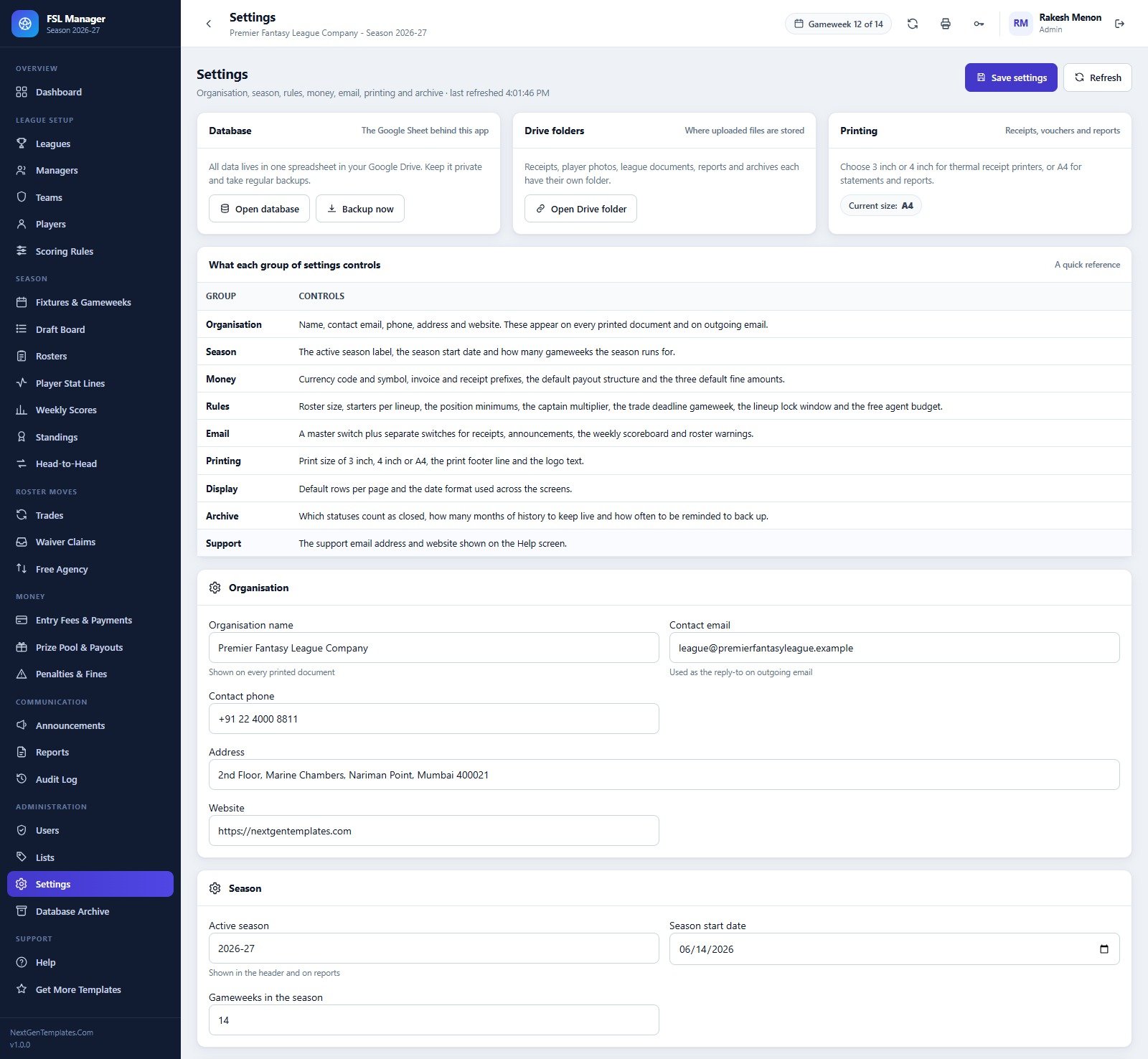Open Database Archive page
Image resolution: width=1148 pixels, height=1059 pixels.
click(90, 911)
